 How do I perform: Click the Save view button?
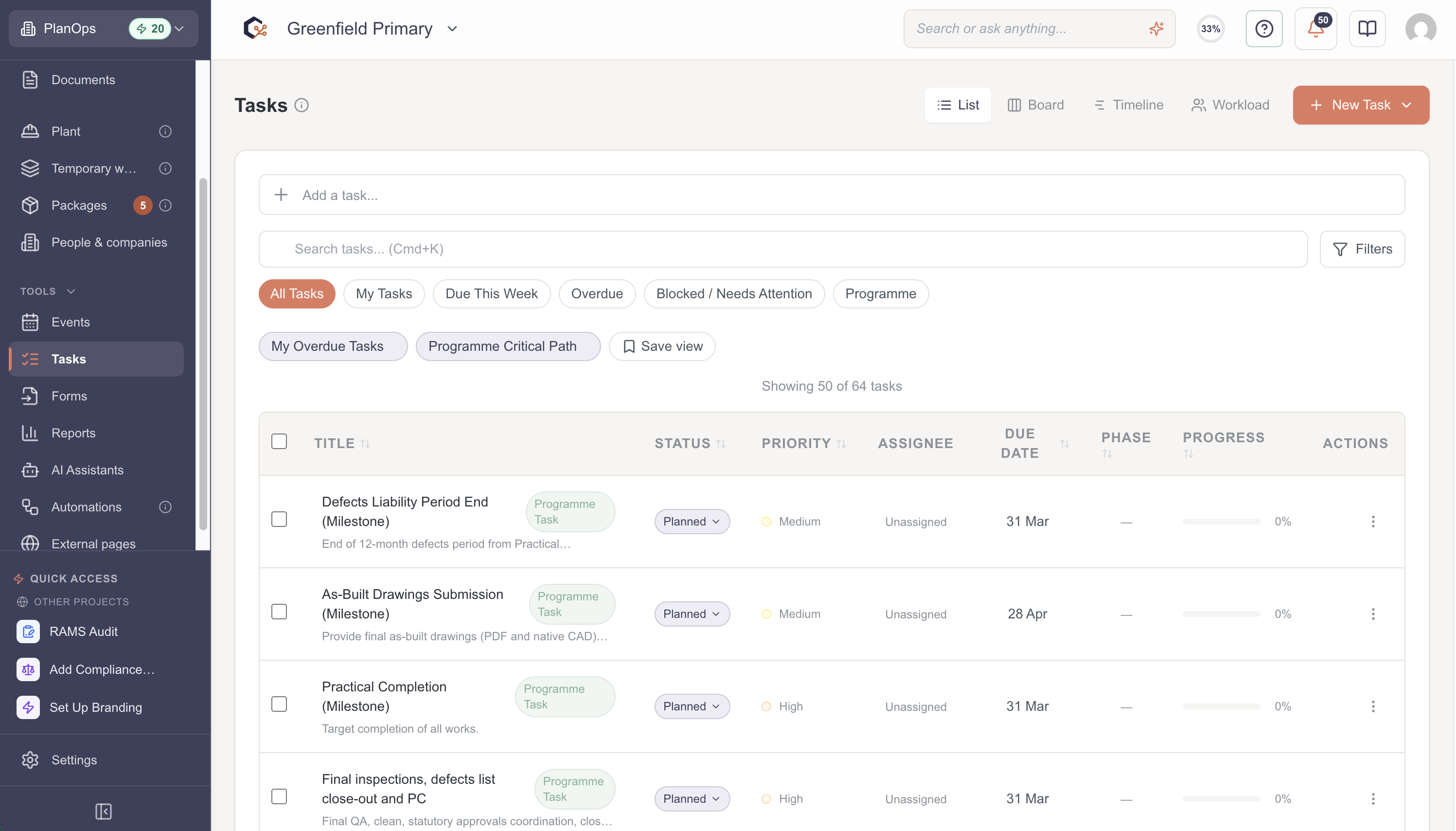pyautogui.click(x=661, y=346)
